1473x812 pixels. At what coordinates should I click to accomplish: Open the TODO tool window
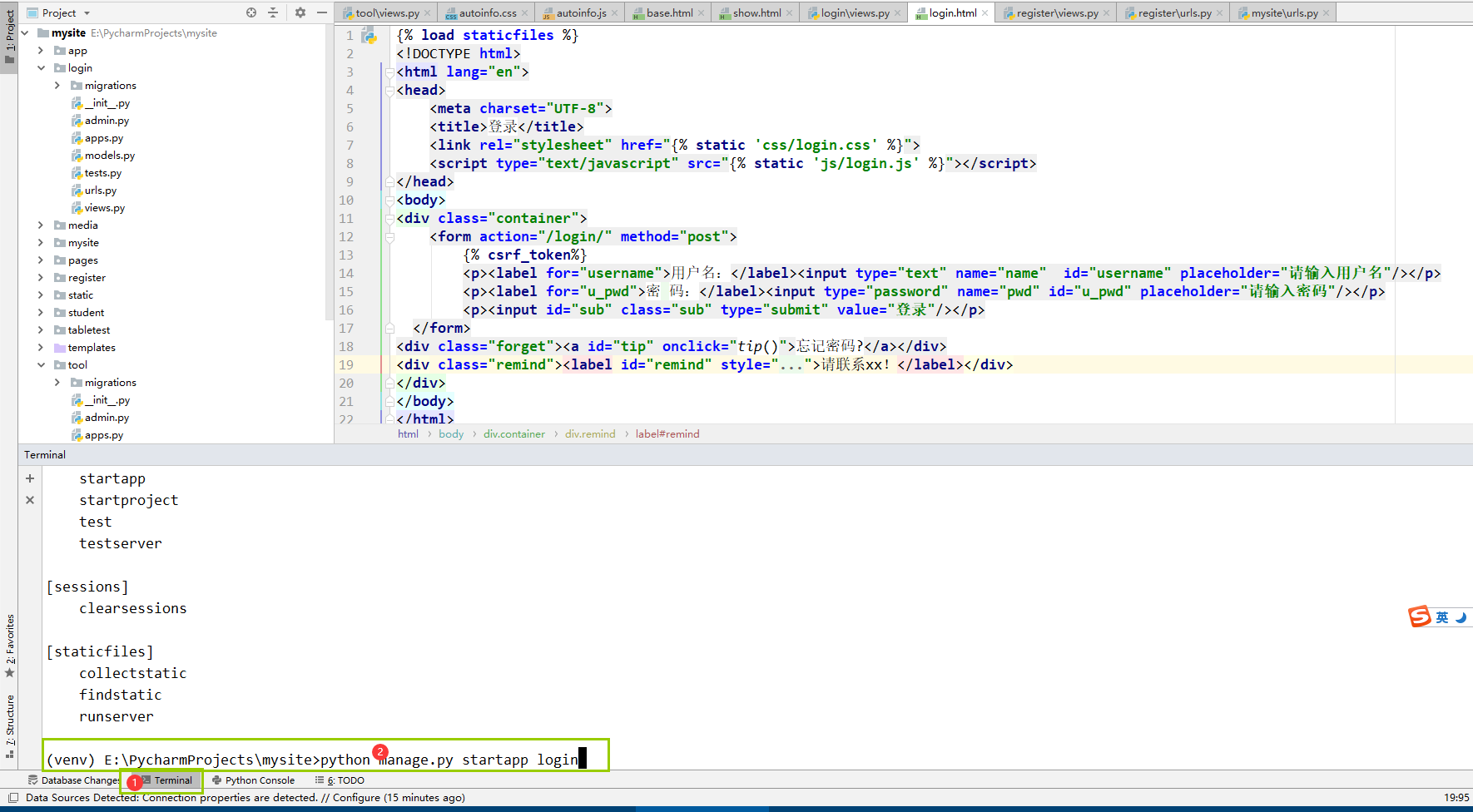pos(340,780)
